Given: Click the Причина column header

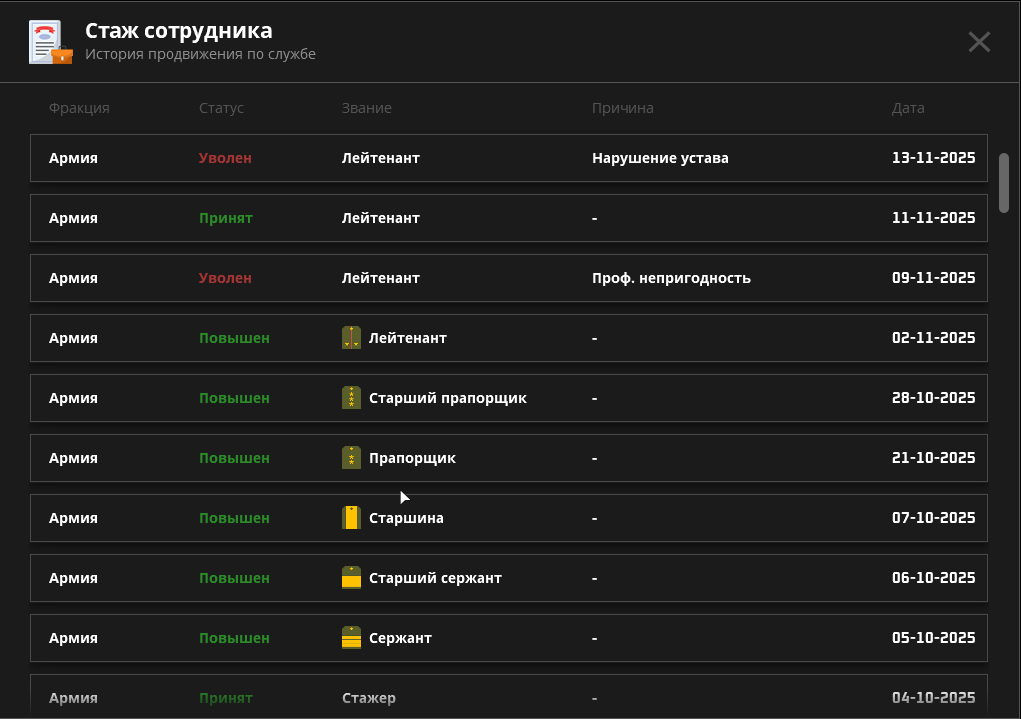Looking at the screenshot, I should [622, 108].
